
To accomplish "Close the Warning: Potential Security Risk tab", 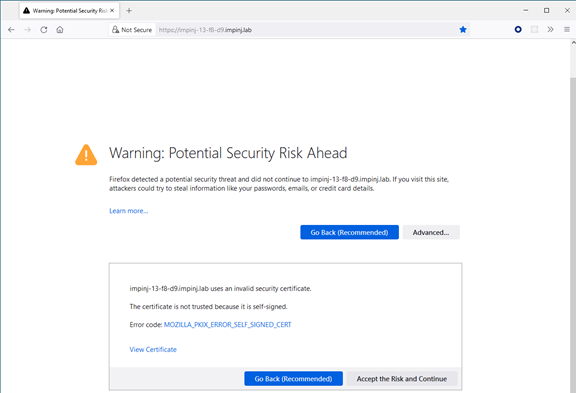I will pyautogui.click(x=112, y=11).
